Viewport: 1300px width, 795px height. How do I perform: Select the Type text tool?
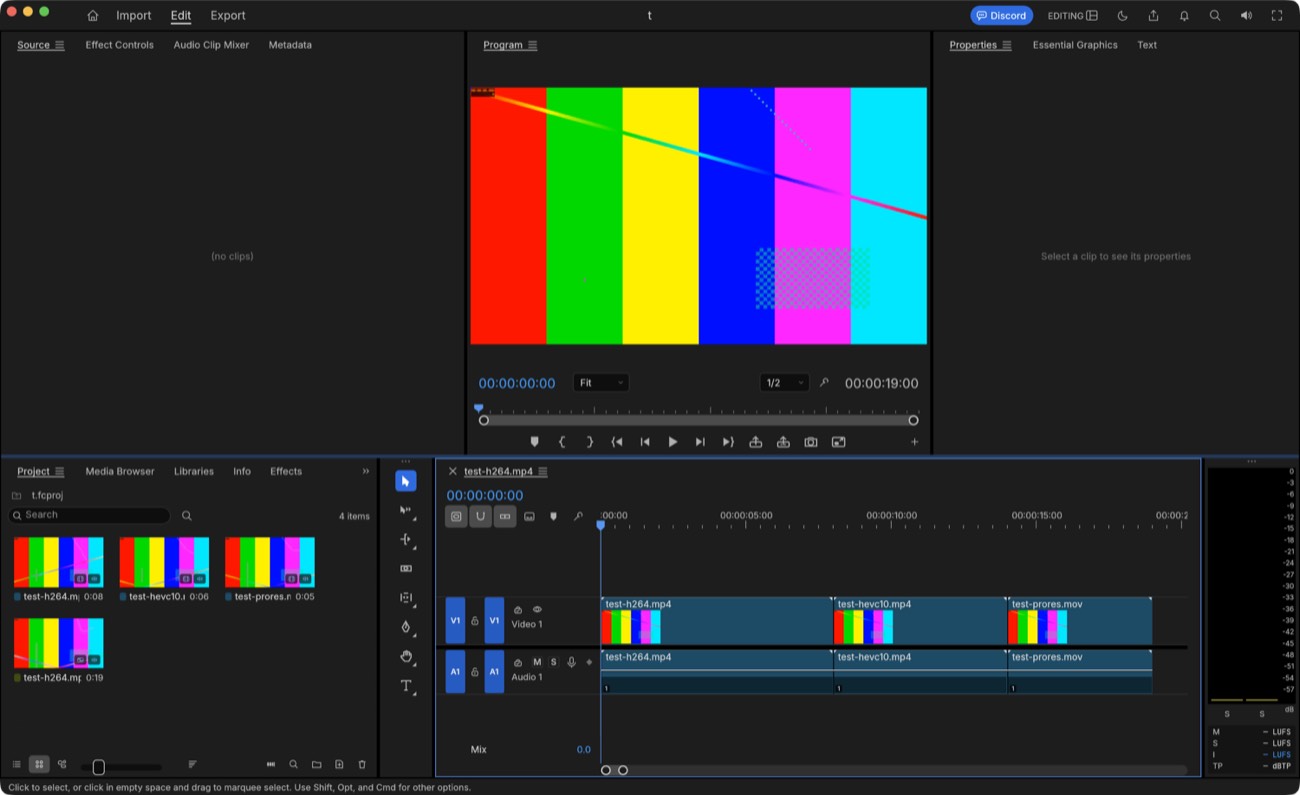click(405, 685)
